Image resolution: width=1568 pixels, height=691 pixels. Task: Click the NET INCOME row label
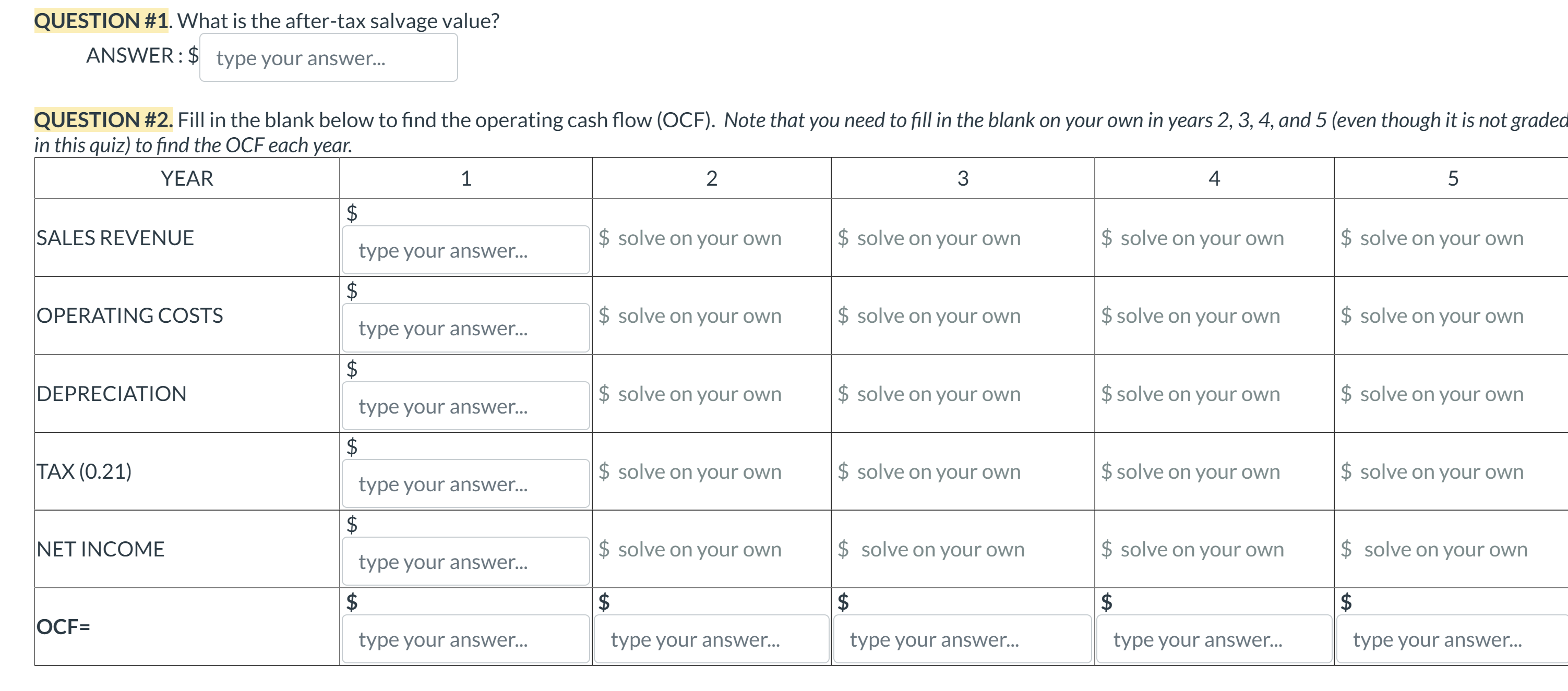click(x=100, y=549)
